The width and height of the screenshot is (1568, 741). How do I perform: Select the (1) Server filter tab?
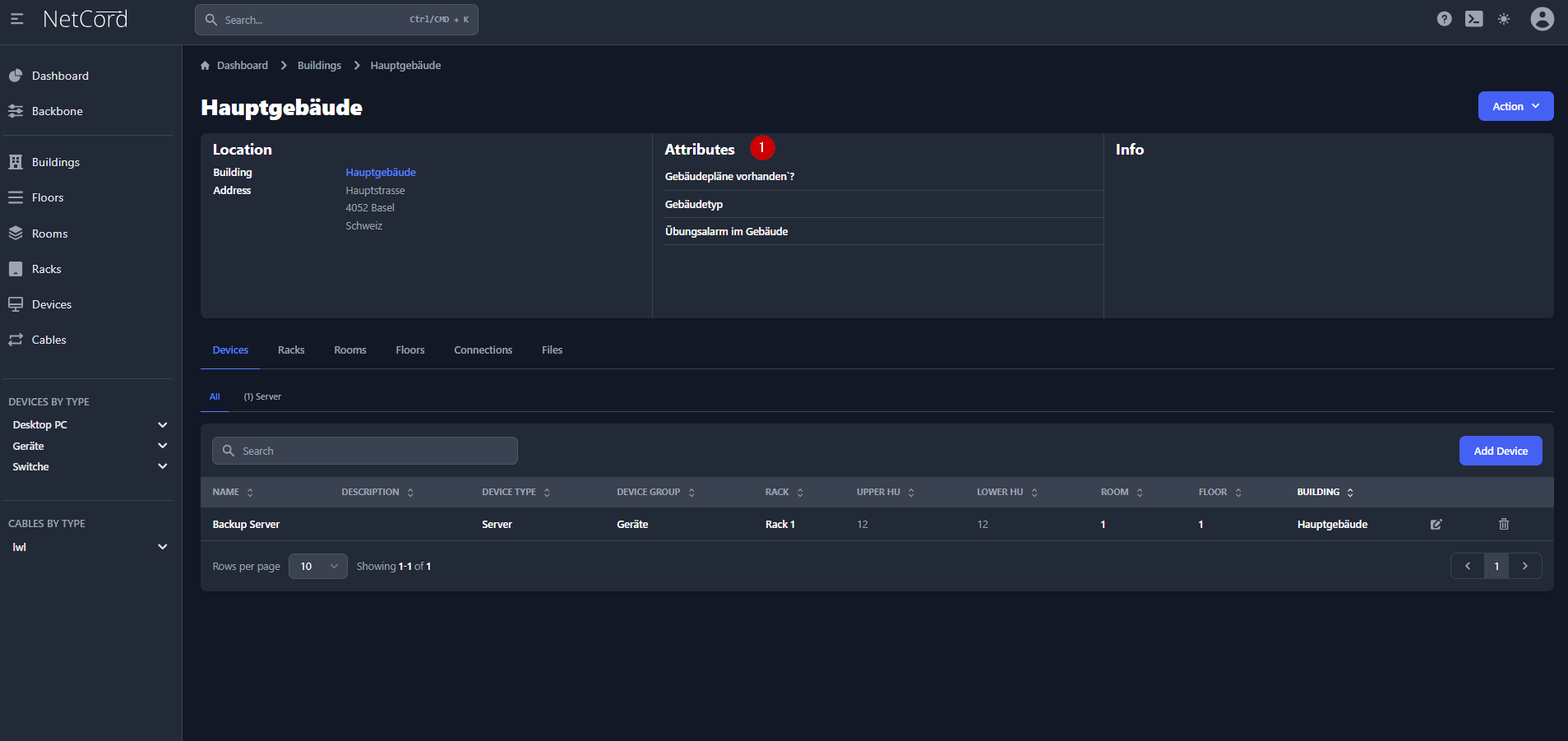tap(262, 397)
